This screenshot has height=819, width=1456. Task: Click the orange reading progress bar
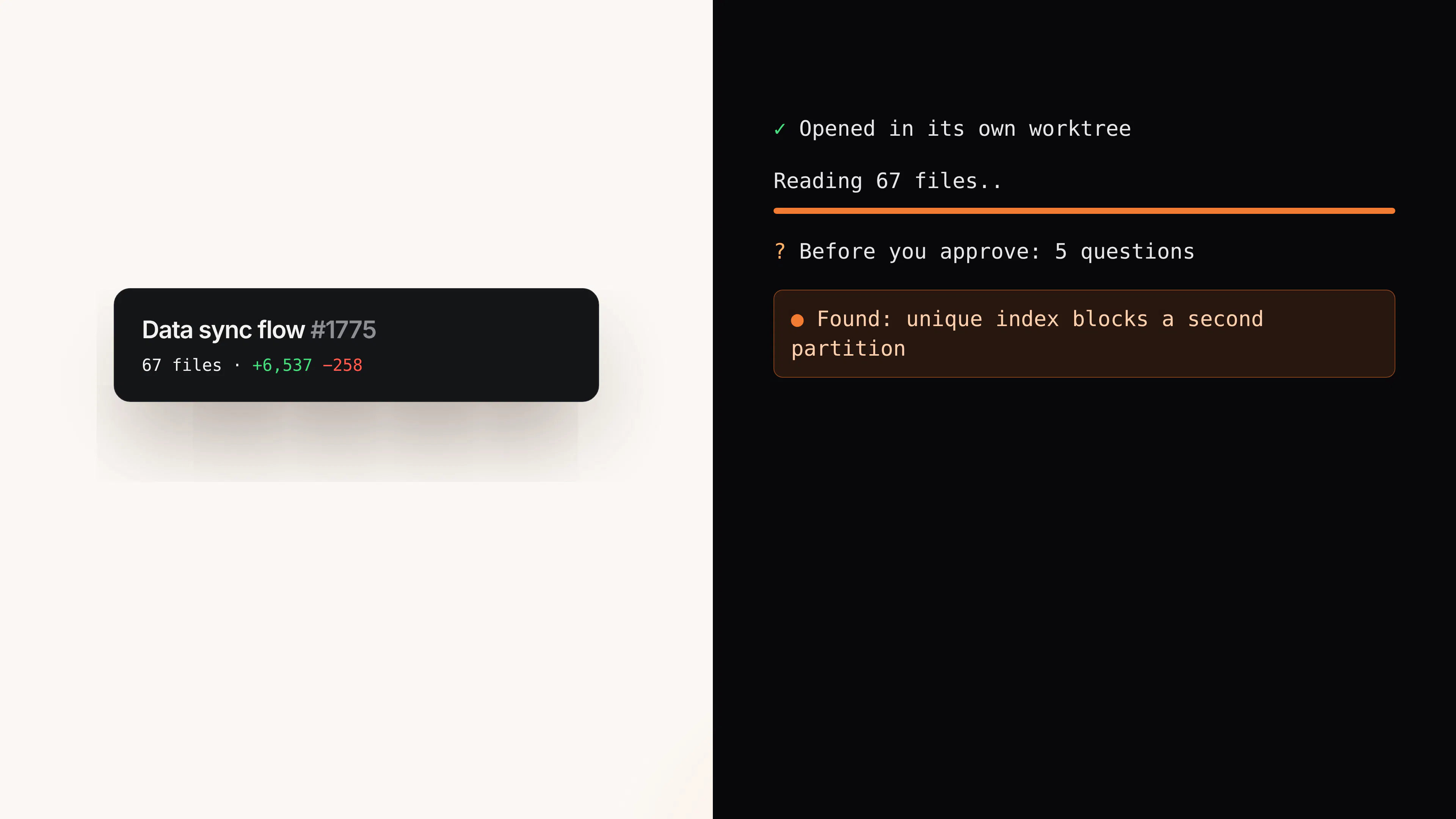click(x=1084, y=211)
